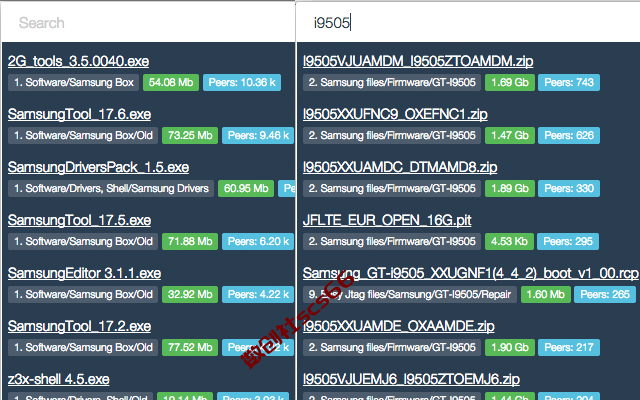Click the 1.60 Mb size badge
Screen dimensions: 640x400
click(x=545, y=295)
